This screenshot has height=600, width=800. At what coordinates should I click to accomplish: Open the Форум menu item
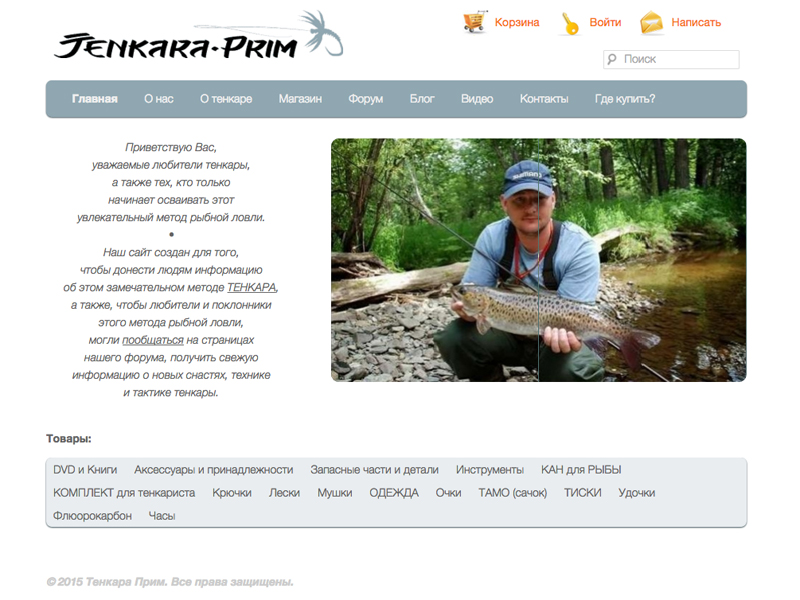[x=365, y=99]
